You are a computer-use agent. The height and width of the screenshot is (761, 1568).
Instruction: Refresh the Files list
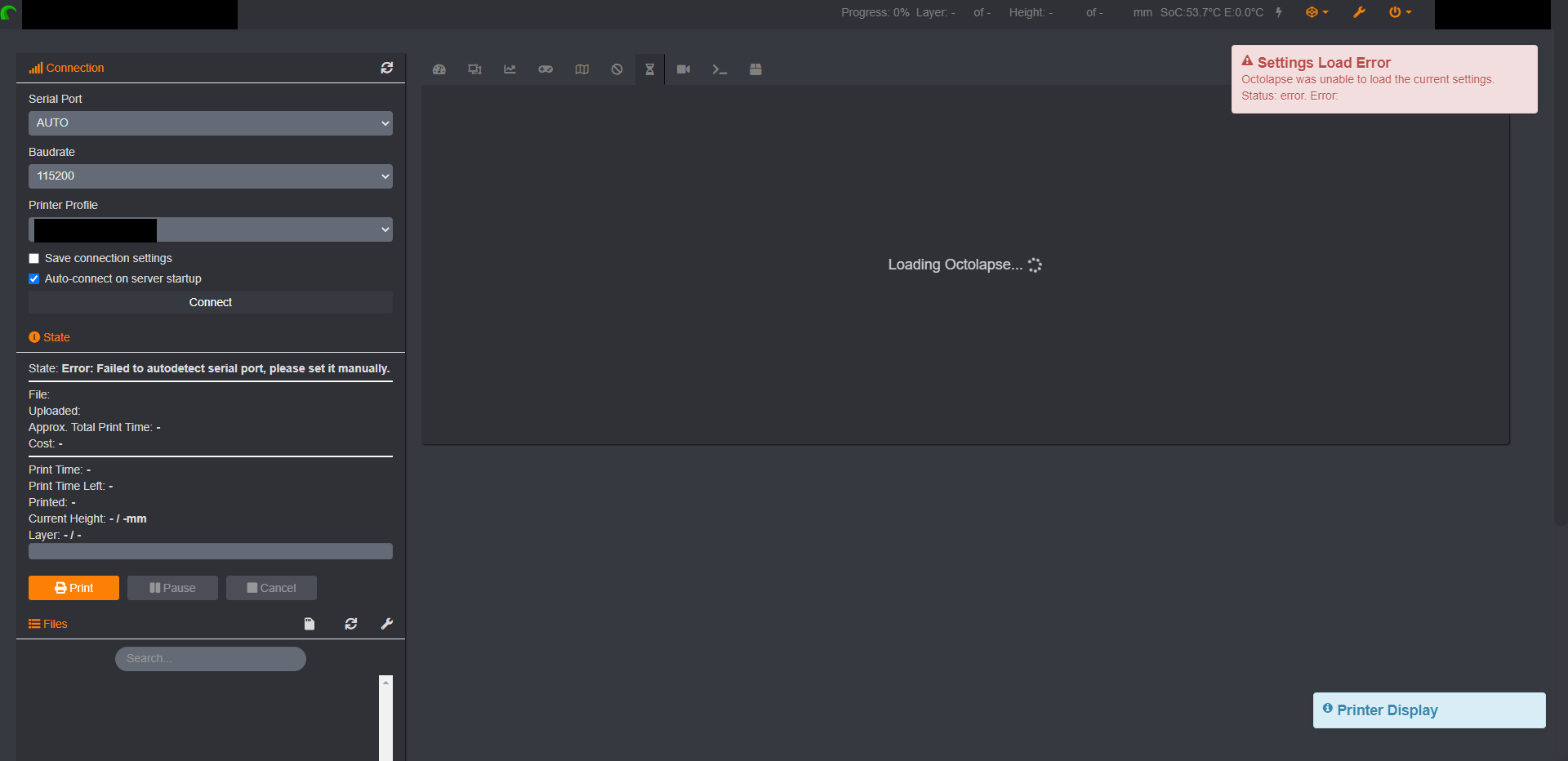[x=351, y=624]
